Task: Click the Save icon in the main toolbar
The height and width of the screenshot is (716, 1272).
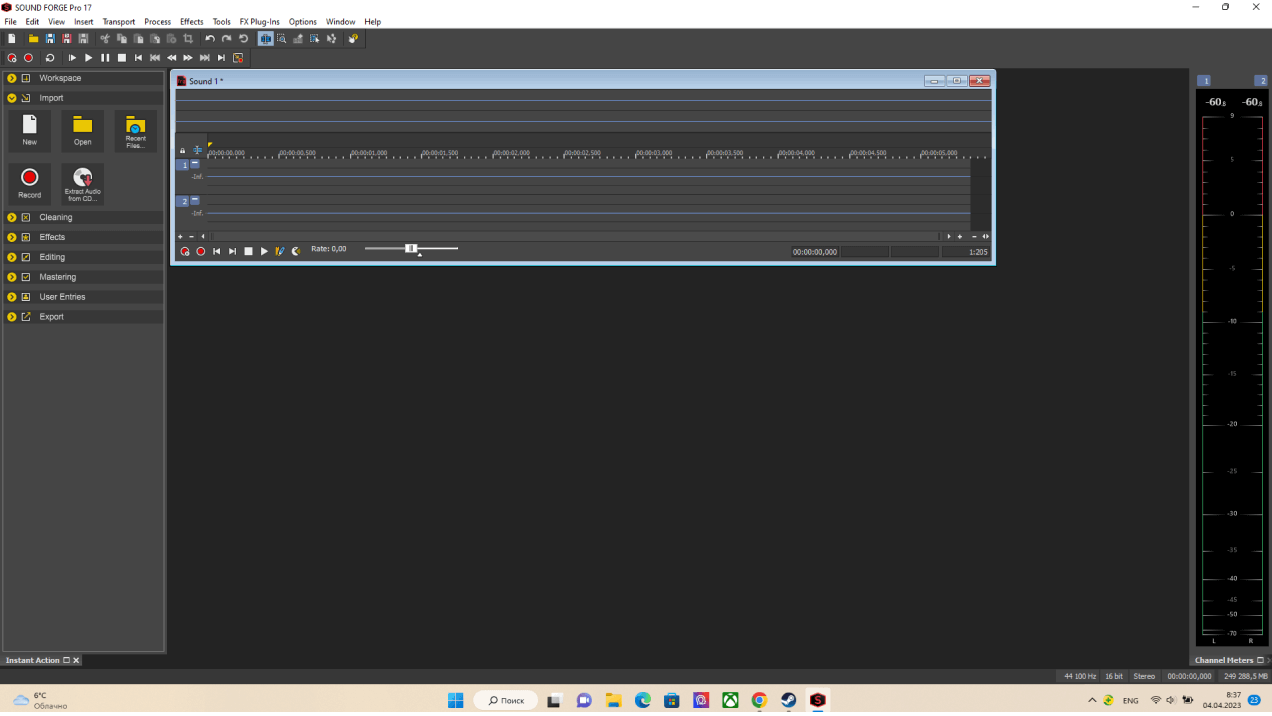Action: coord(50,39)
